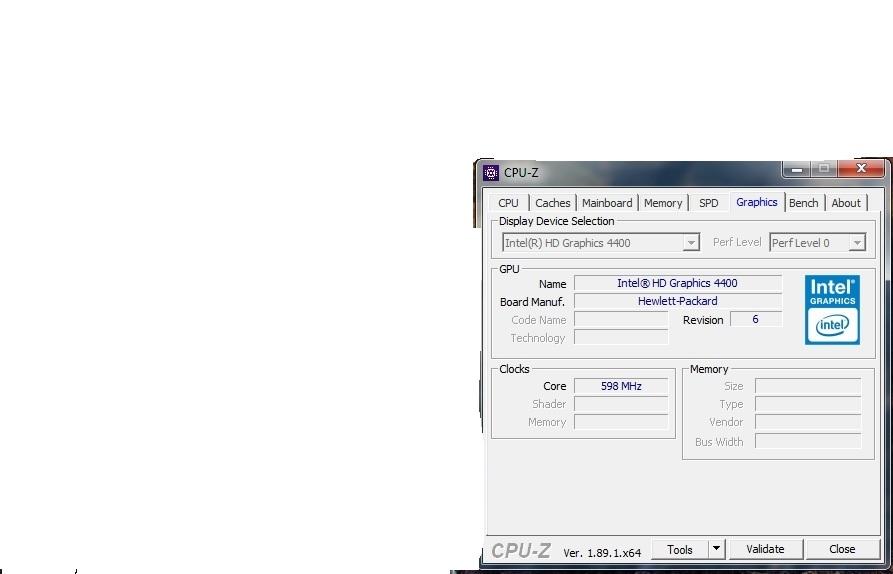Screen dimensions: 893x574
Task: Click the empty Code Name field
Action: pos(621,319)
